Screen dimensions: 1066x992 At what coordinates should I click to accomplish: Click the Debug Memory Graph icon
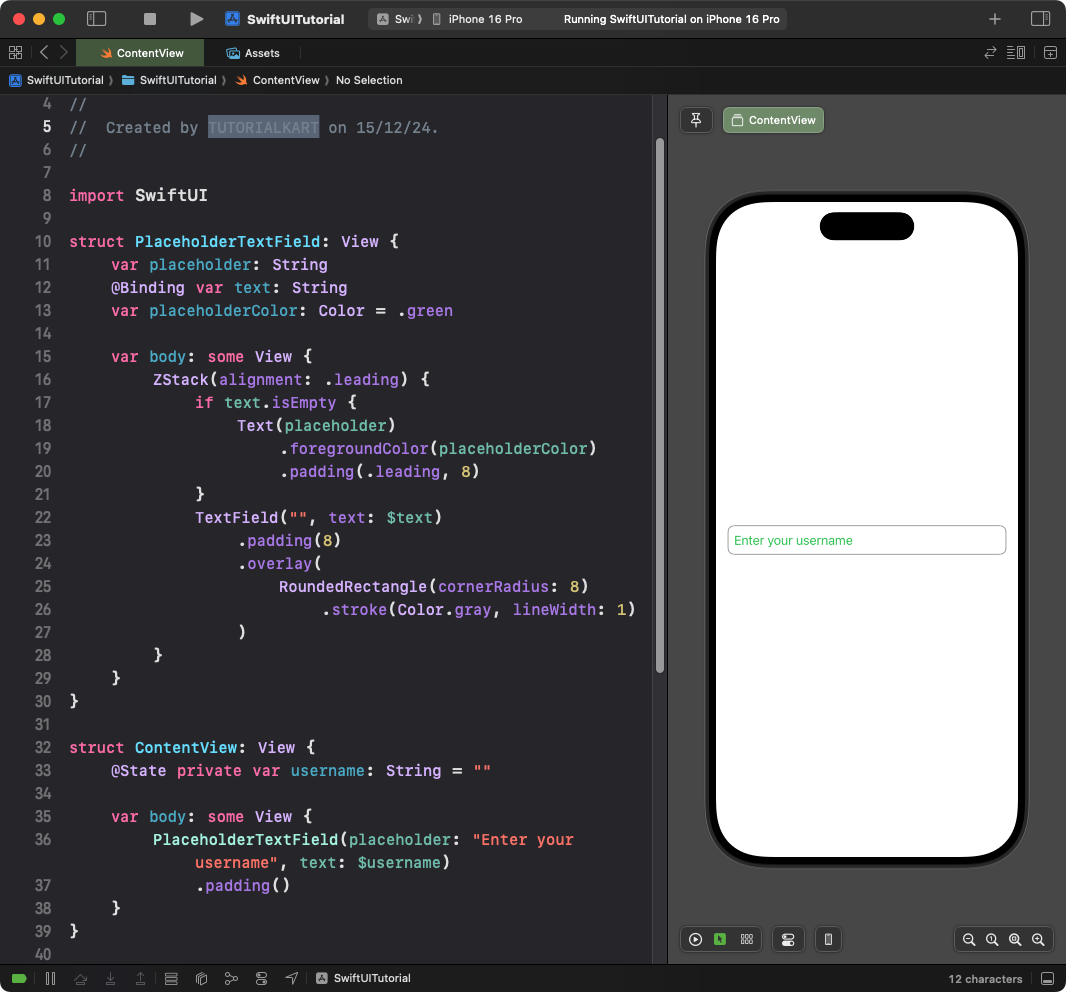(x=231, y=978)
